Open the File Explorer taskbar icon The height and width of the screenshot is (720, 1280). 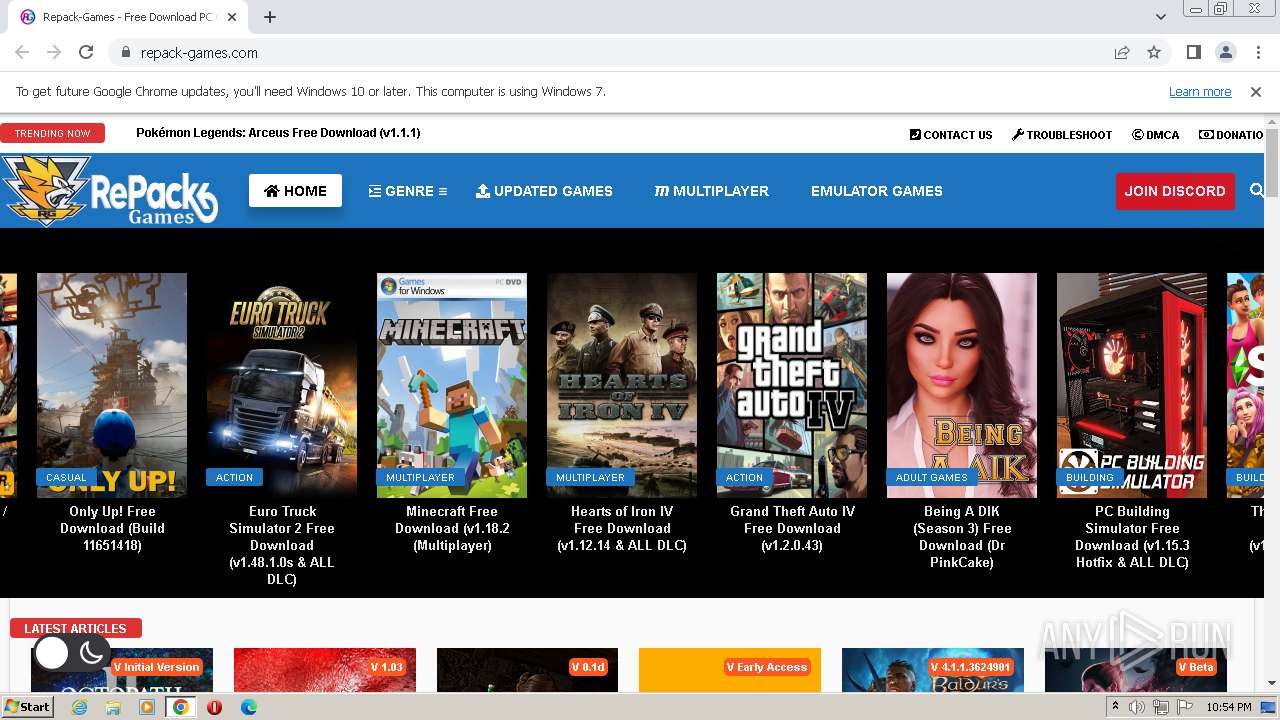[113, 707]
